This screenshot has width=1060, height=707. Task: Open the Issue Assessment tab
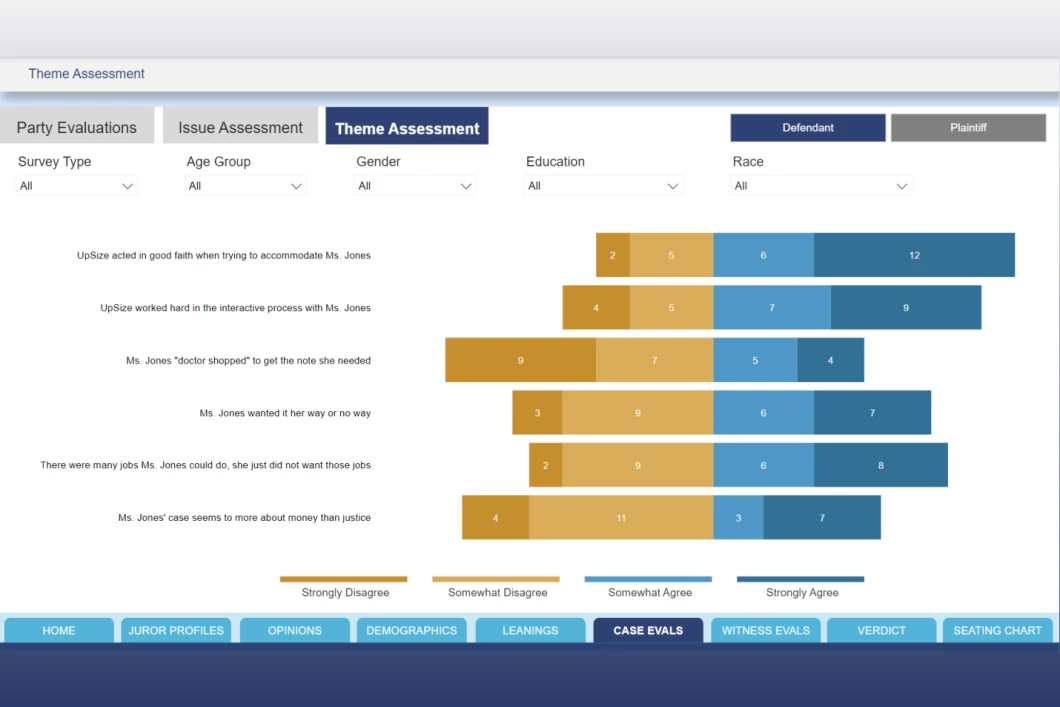tap(240, 127)
